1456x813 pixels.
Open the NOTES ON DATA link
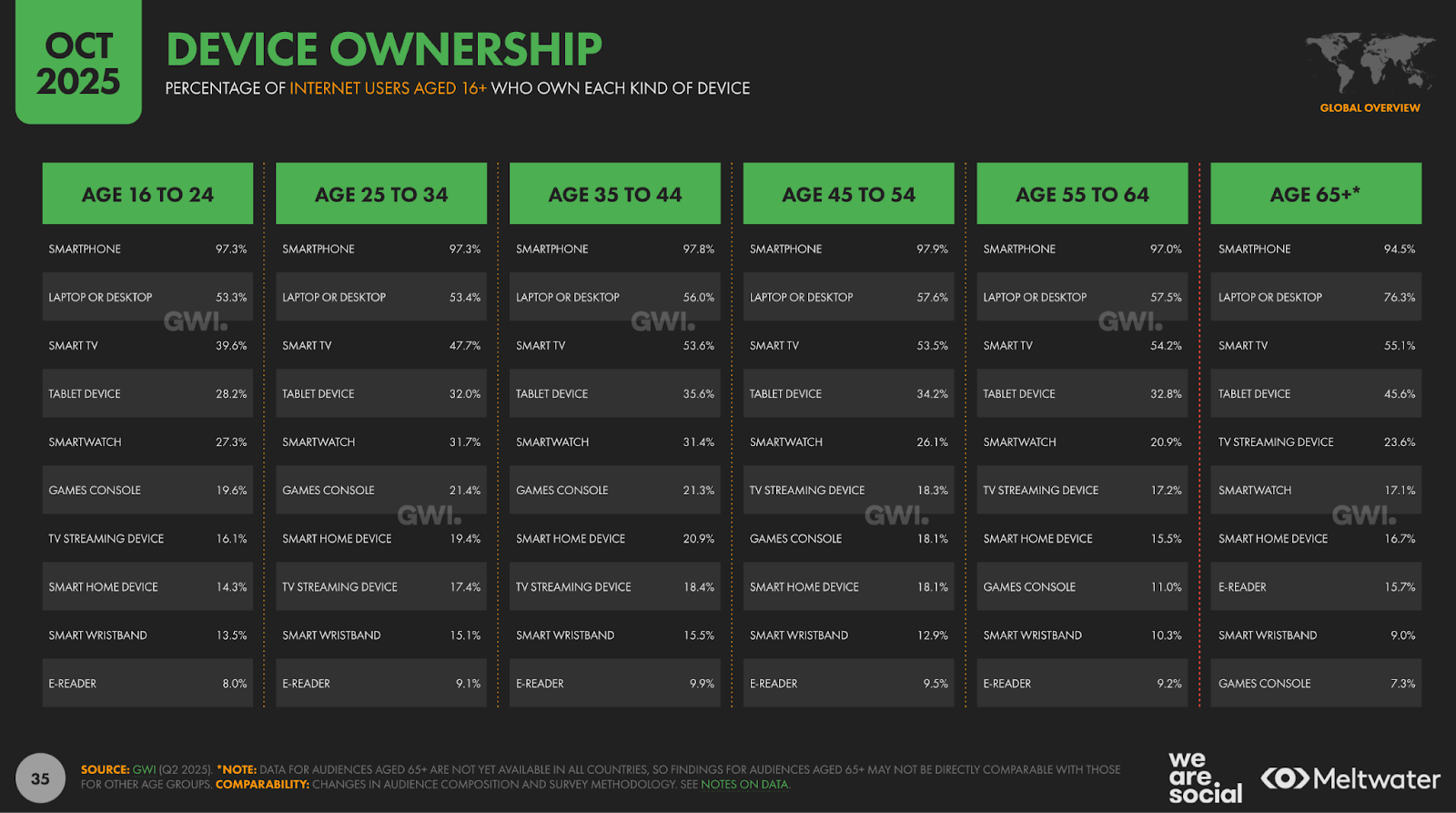[744, 785]
